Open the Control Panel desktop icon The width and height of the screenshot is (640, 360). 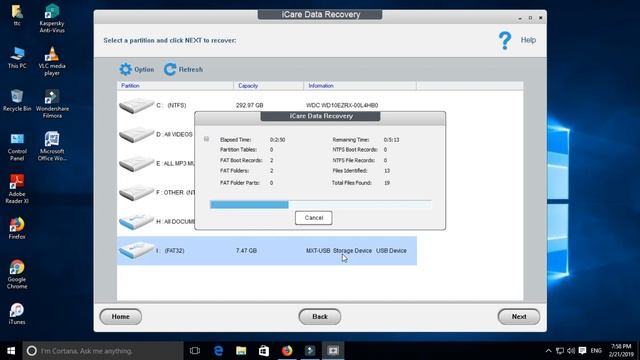(17, 147)
